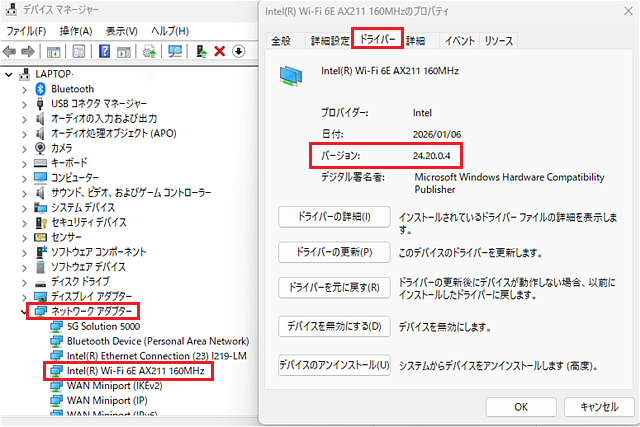Expand the システム デバイス category
This screenshot has height=427, width=640.
(x=24, y=209)
